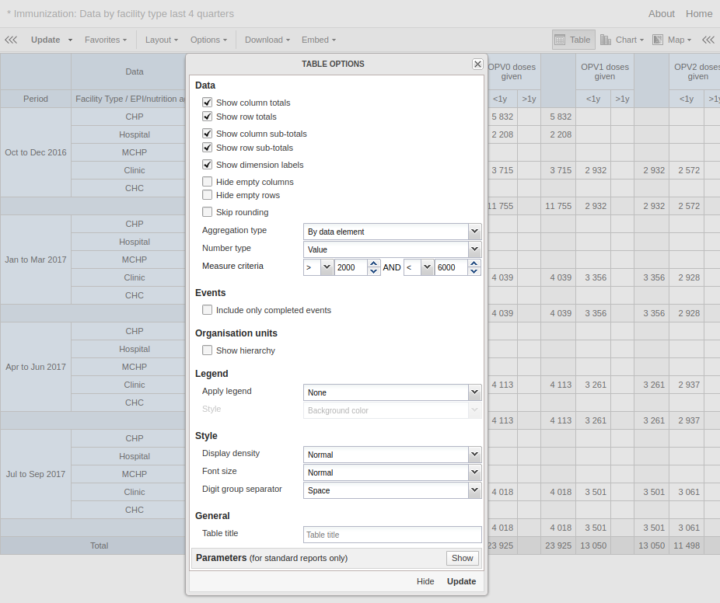Collapse left panel with triple-chevron icon
Image resolution: width=720 pixels, height=603 pixels.
11,40
